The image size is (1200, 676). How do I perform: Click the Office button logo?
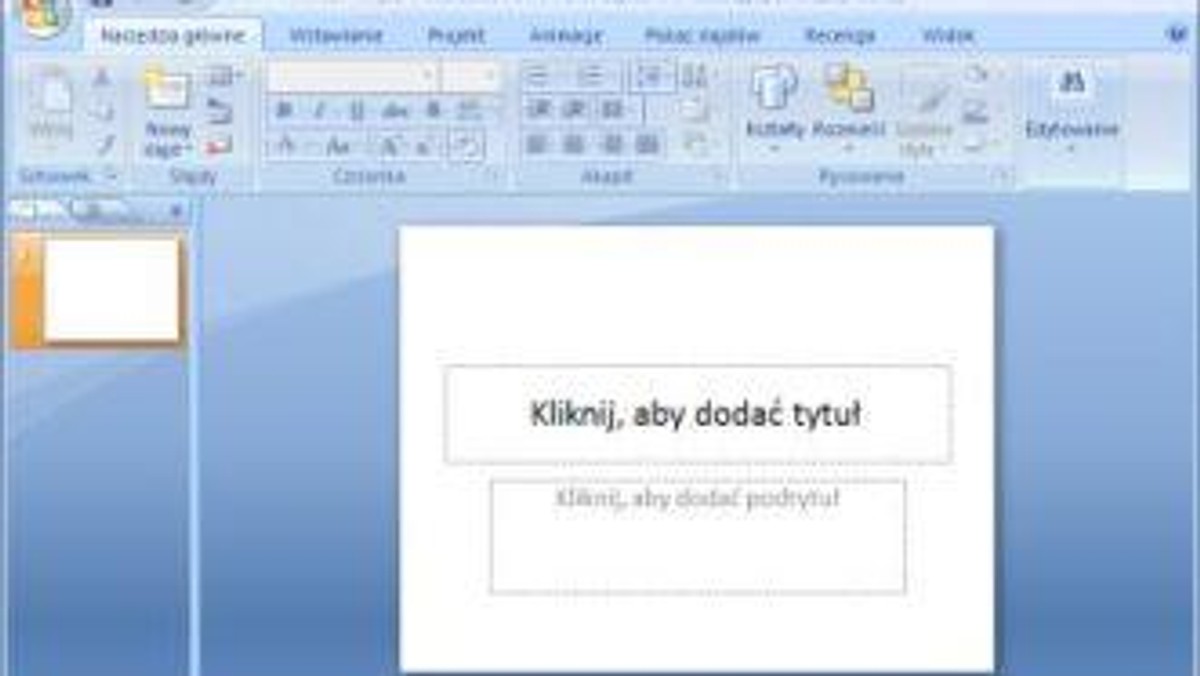(x=40, y=14)
